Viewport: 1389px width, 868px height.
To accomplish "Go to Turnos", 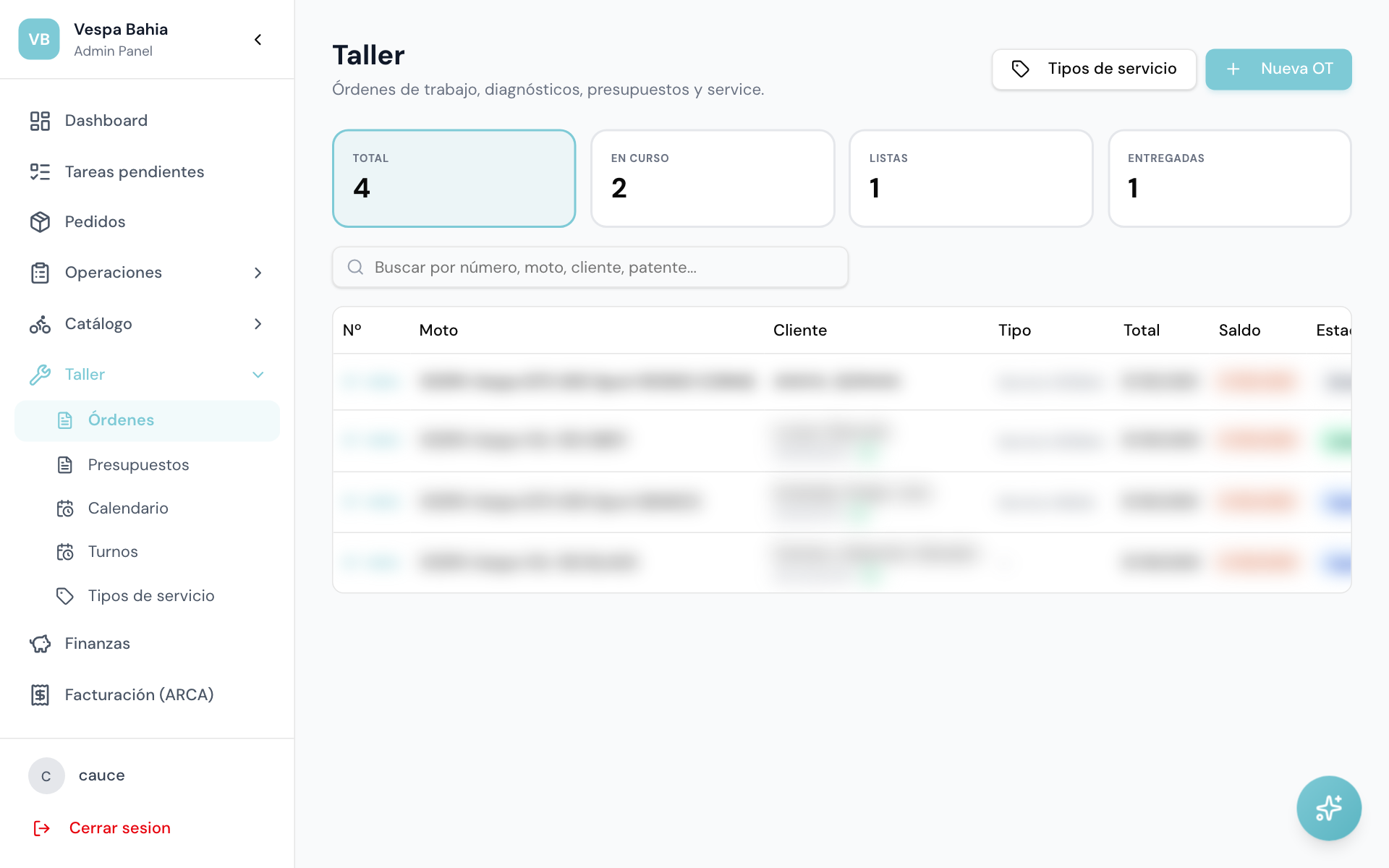I will pyautogui.click(x=147, y=552).
